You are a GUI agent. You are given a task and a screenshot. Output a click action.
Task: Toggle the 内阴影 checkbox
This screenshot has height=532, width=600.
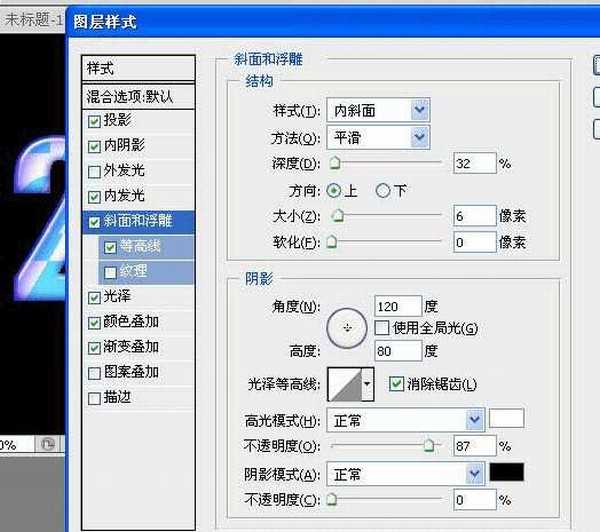pyautogui.click(x=94, y=147)
